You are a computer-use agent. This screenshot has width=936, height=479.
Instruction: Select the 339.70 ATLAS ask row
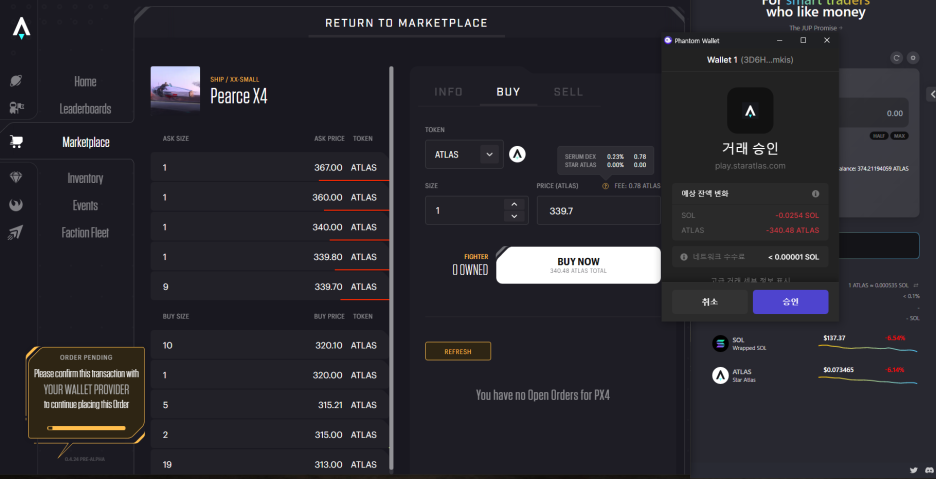(x=269, y=287)
